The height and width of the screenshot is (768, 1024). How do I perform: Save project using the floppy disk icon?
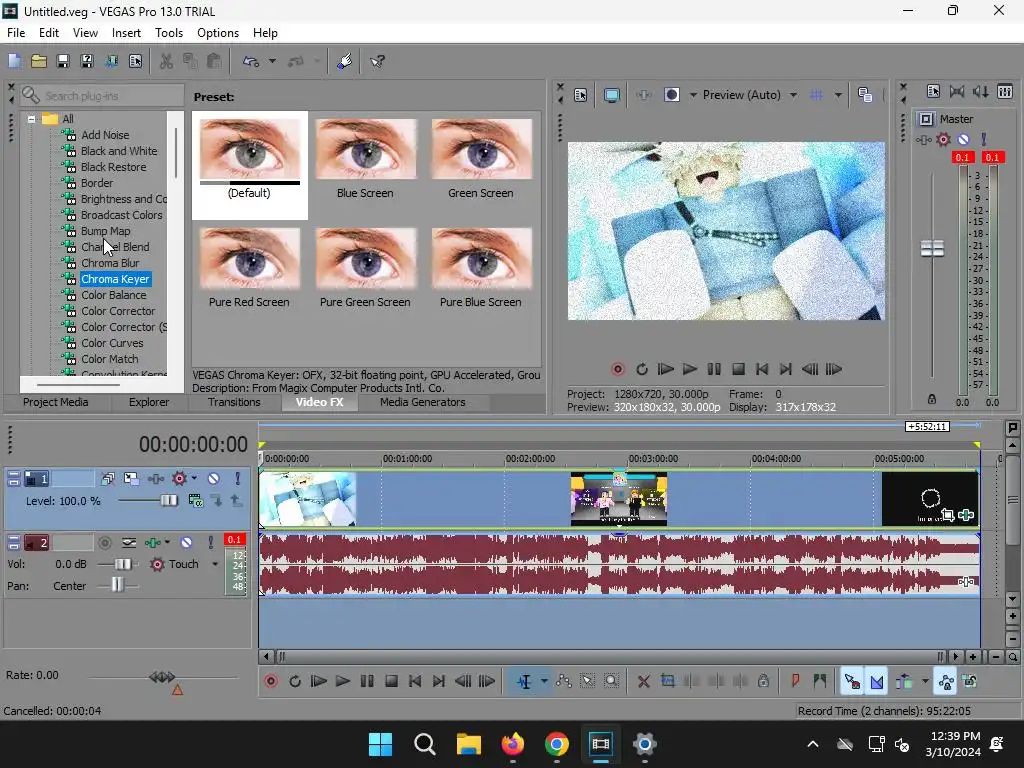tap(63, 61)
